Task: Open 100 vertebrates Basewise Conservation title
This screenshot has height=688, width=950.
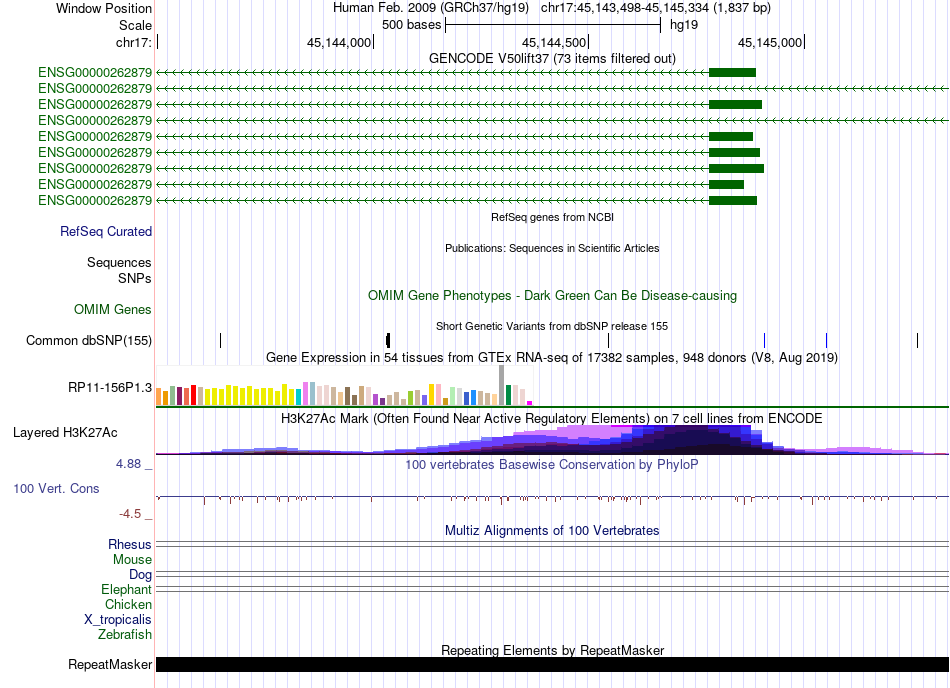Action: point(552,465)
